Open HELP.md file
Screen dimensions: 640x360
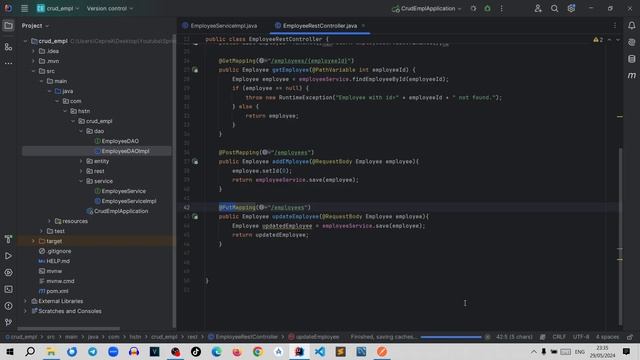(x=54, y=261)
